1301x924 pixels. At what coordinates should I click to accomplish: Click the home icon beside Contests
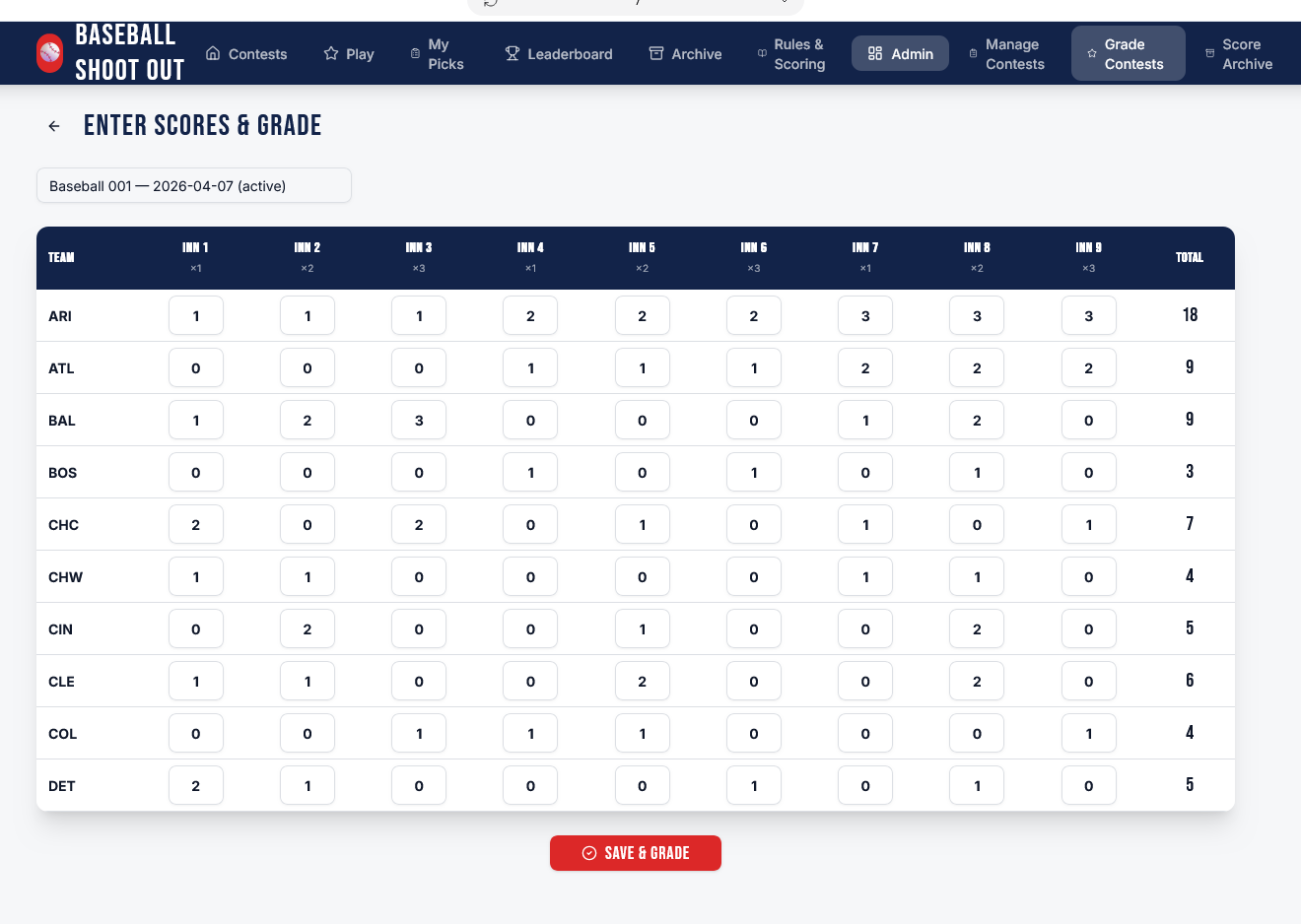213,53
